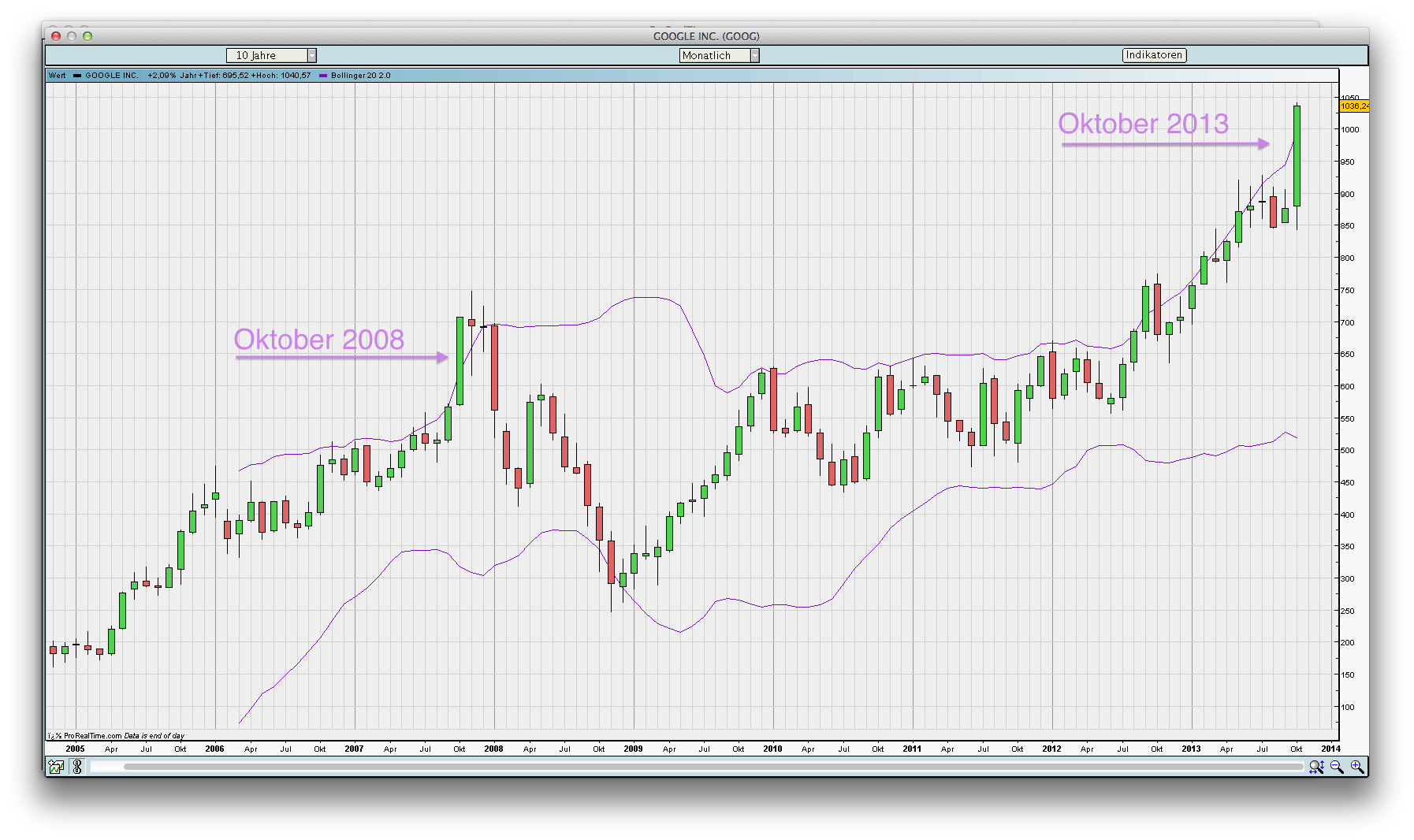Image resolution: width=1414 pixels, height=840 pixels.
Task: Click the icon beside the green chart icon
Action: pyautogui.click(x=76, y=767)
